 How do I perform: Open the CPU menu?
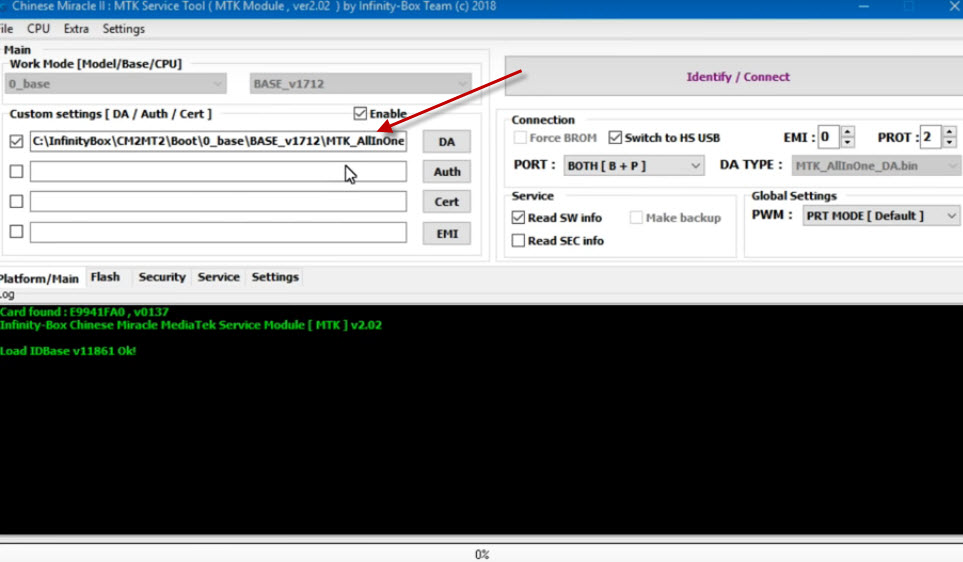38,29
